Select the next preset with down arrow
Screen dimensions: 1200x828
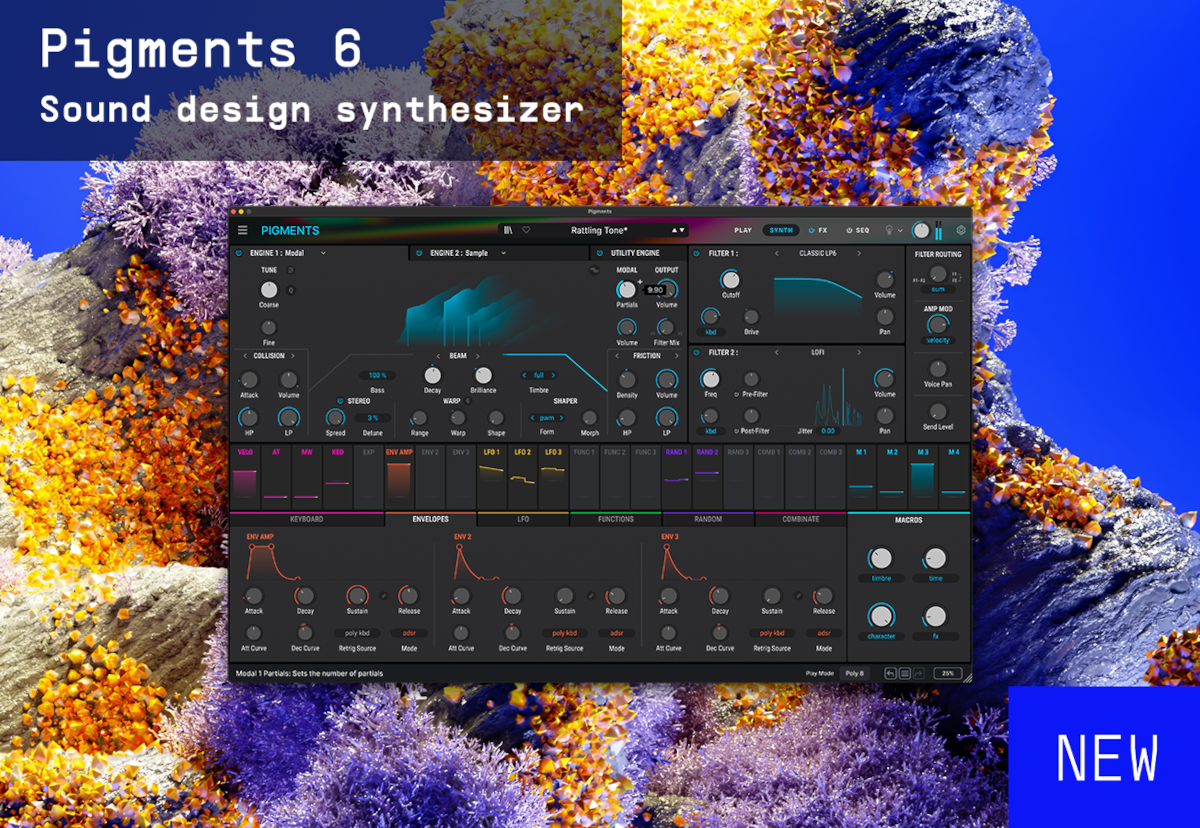(683, 230)
